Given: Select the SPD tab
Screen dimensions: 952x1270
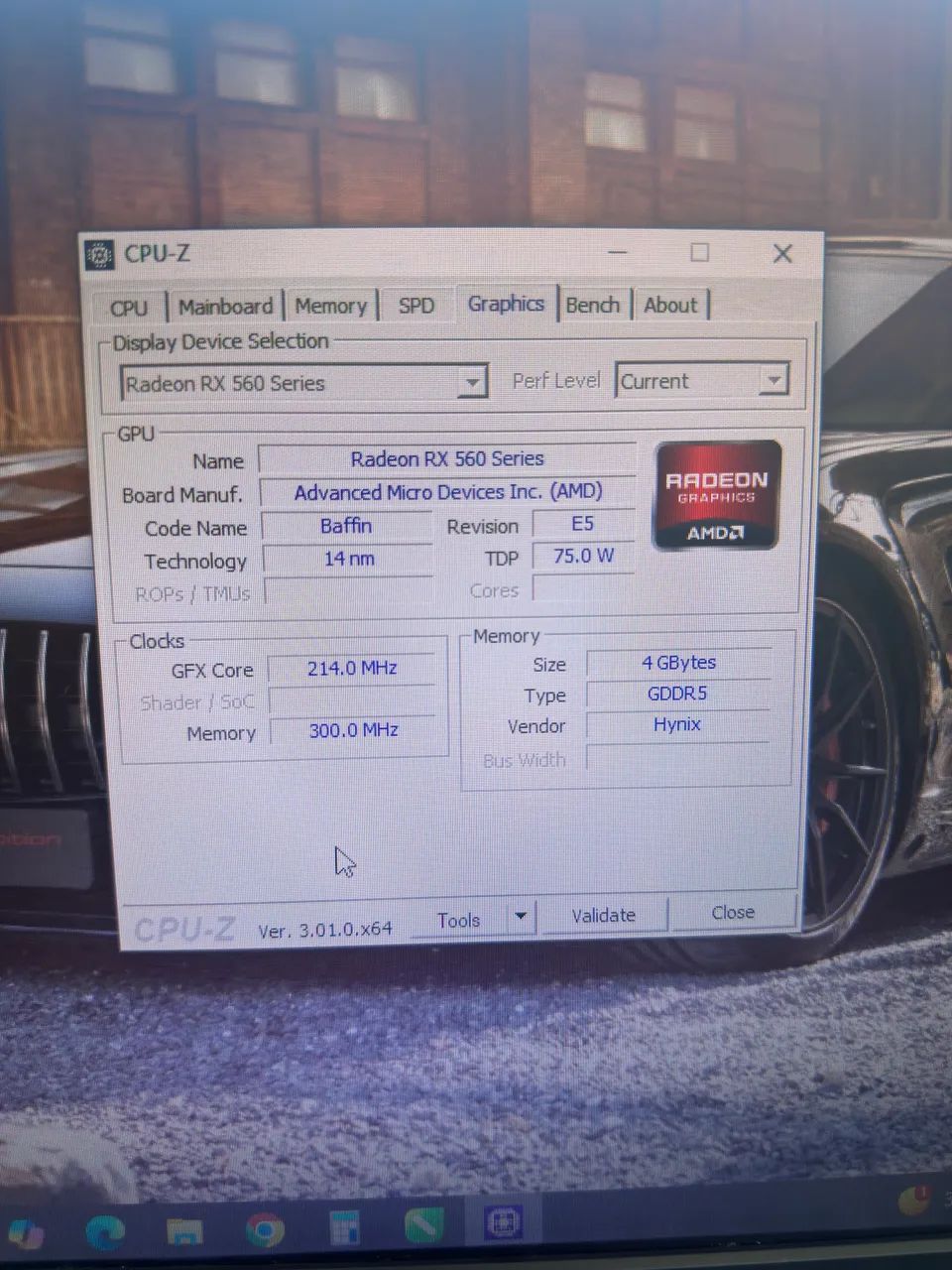Looking at the screenshot, I should 416,306.
